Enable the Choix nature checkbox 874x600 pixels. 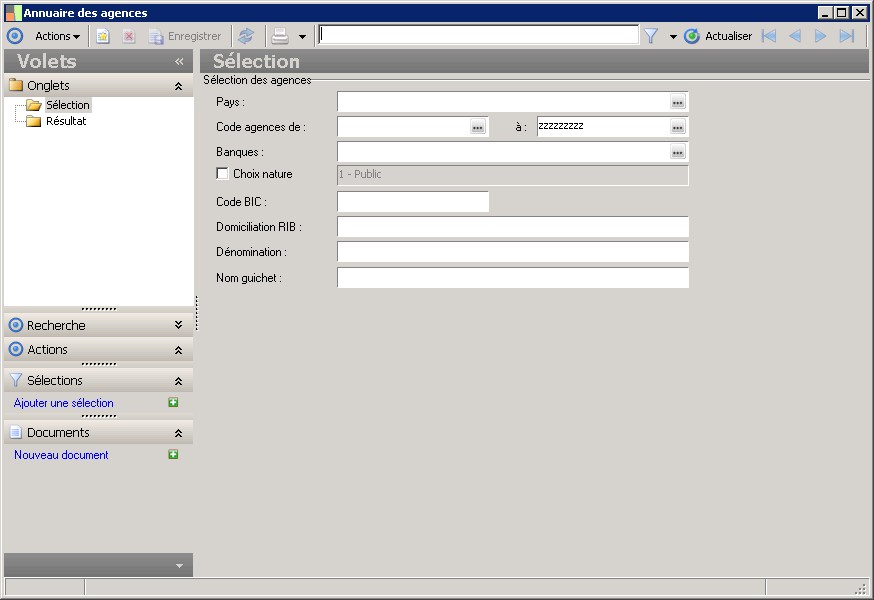(x=222, y=173)
